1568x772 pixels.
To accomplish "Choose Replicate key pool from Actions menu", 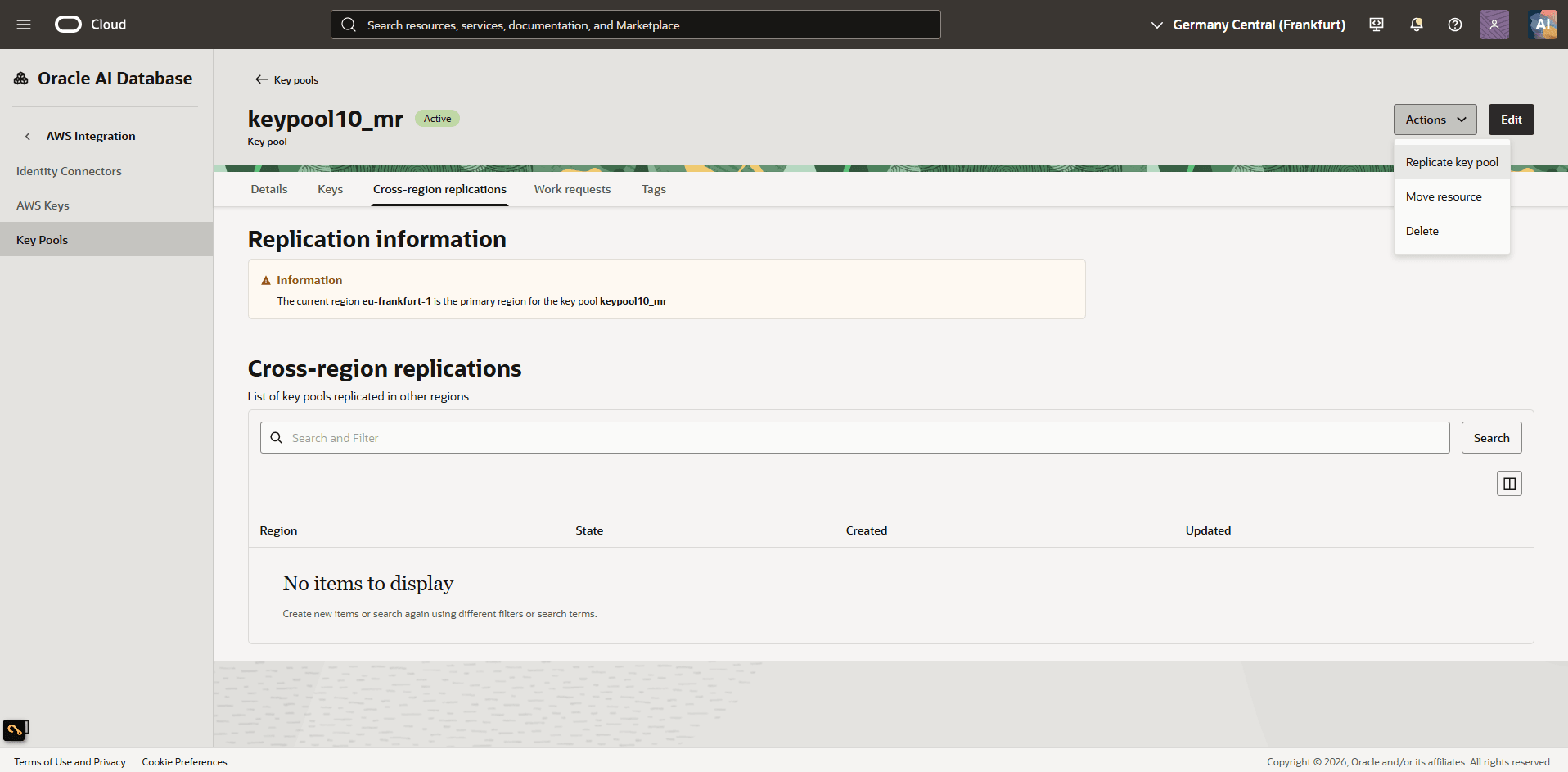I will point(1452,162).
